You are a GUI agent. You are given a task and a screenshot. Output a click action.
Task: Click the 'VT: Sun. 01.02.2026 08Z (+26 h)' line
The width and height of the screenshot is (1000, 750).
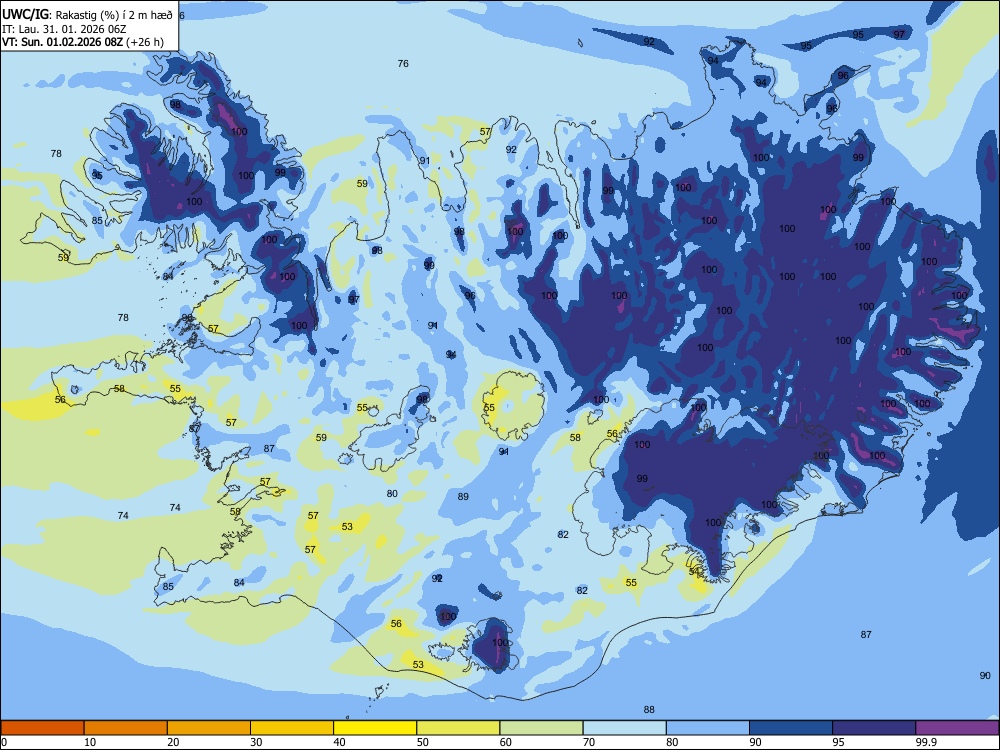click(83, 42)
